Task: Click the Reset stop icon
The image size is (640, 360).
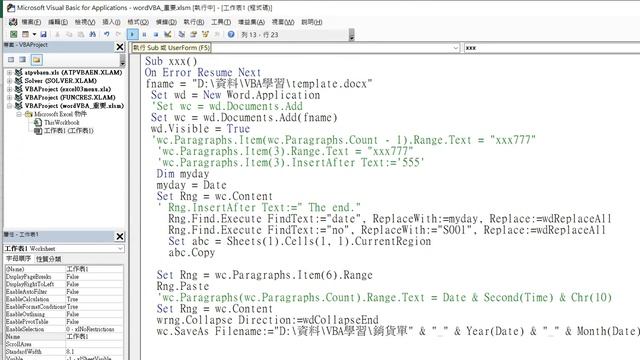Action: (156, 35)
